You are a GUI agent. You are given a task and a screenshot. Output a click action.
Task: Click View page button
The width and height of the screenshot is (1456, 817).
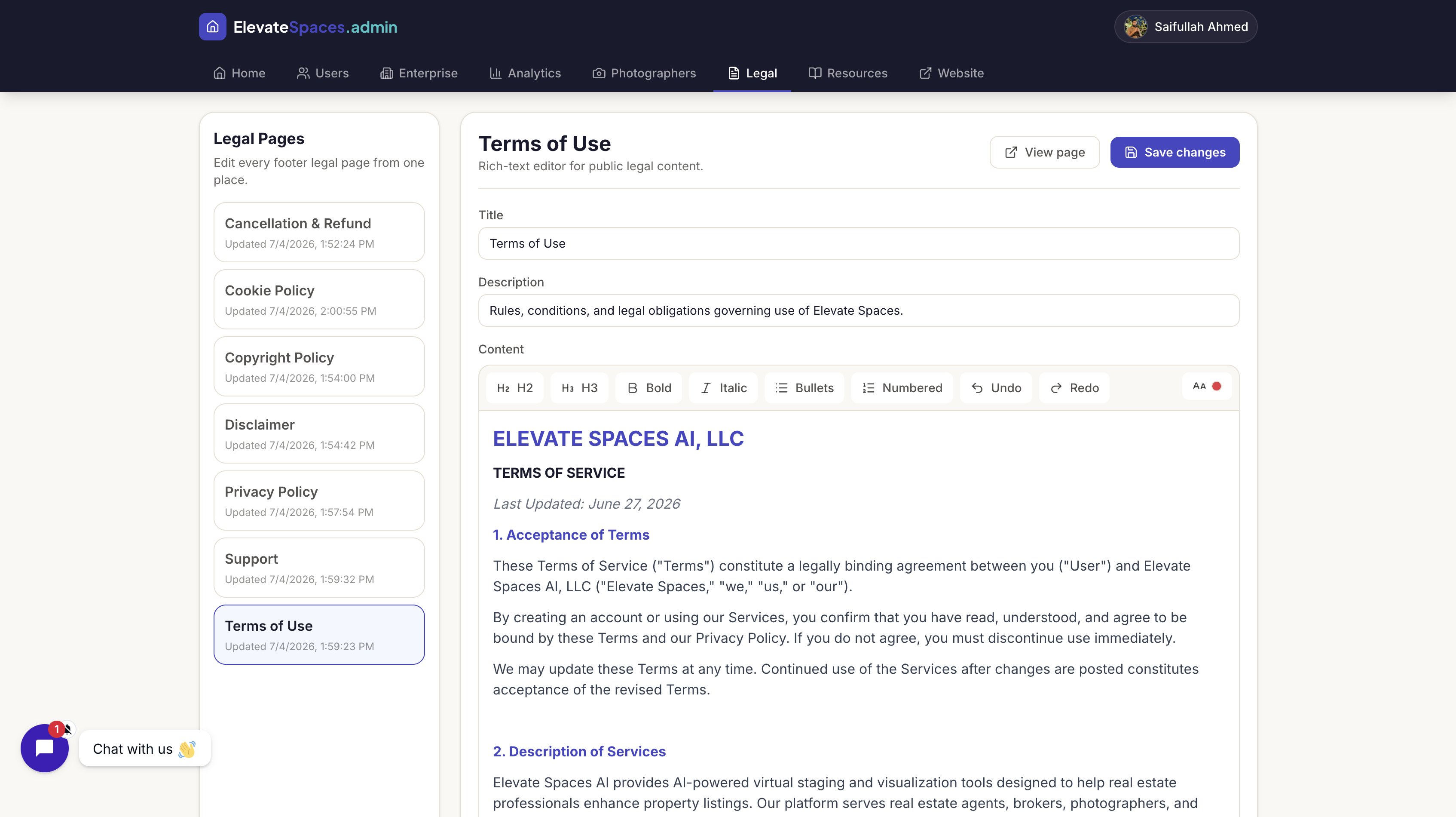pyautogui.click(x=1045, y=152)
